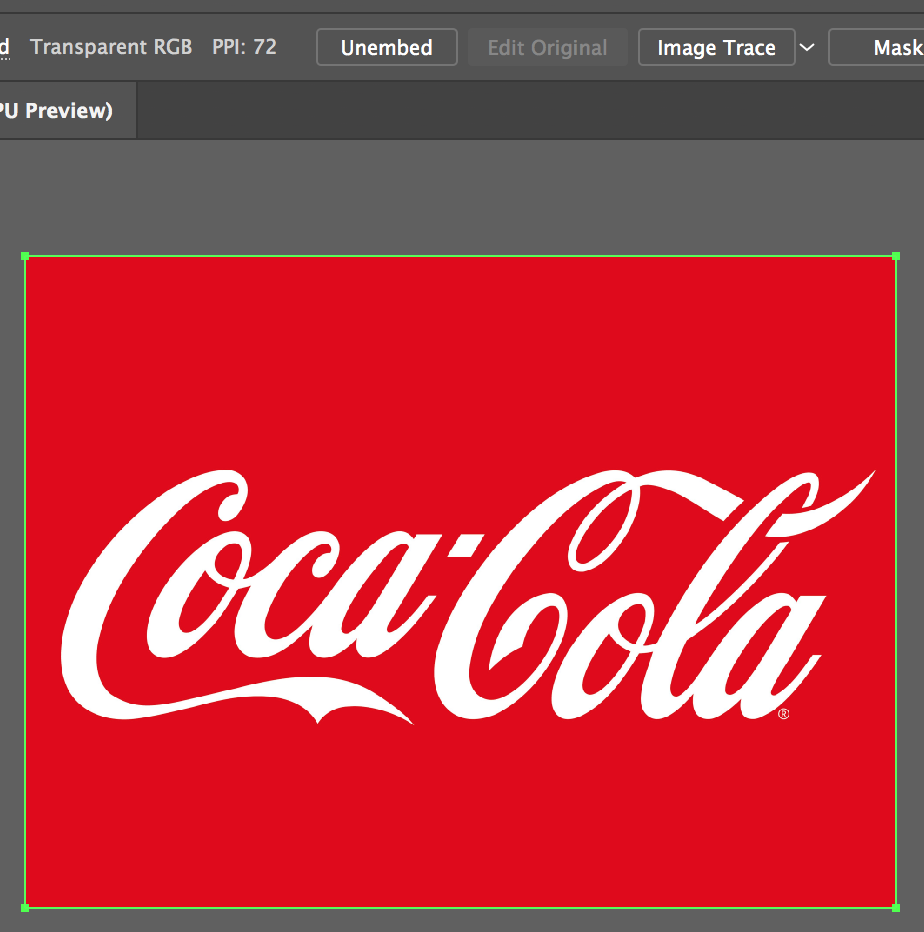This screenshot has height=932, width=924.
Task: Select the Coca-Cola logo image on canvas
Action: coord(461,582)
